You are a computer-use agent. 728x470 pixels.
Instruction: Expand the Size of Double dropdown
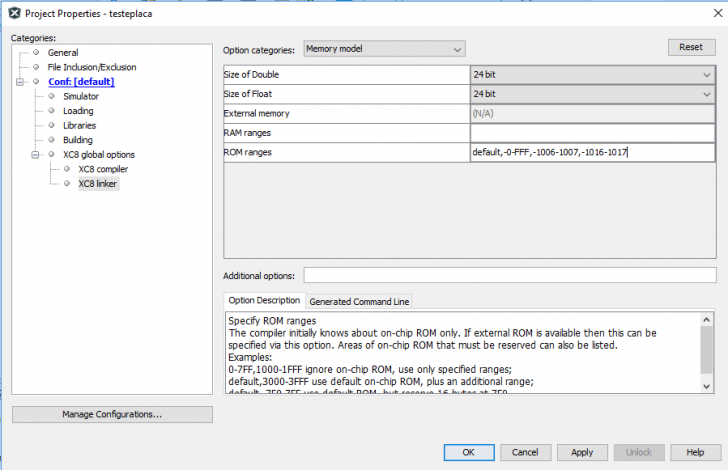tap(592, 74)
